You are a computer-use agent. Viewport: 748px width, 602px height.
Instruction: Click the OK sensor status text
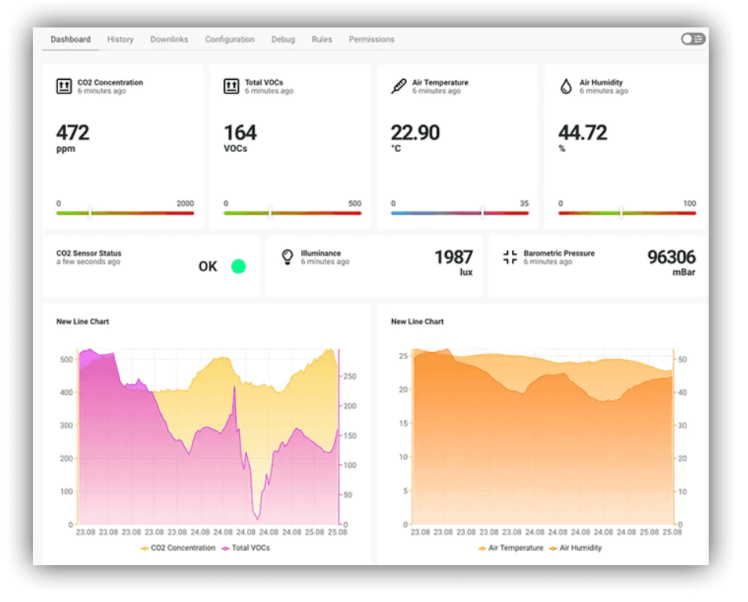pos(208,266)
